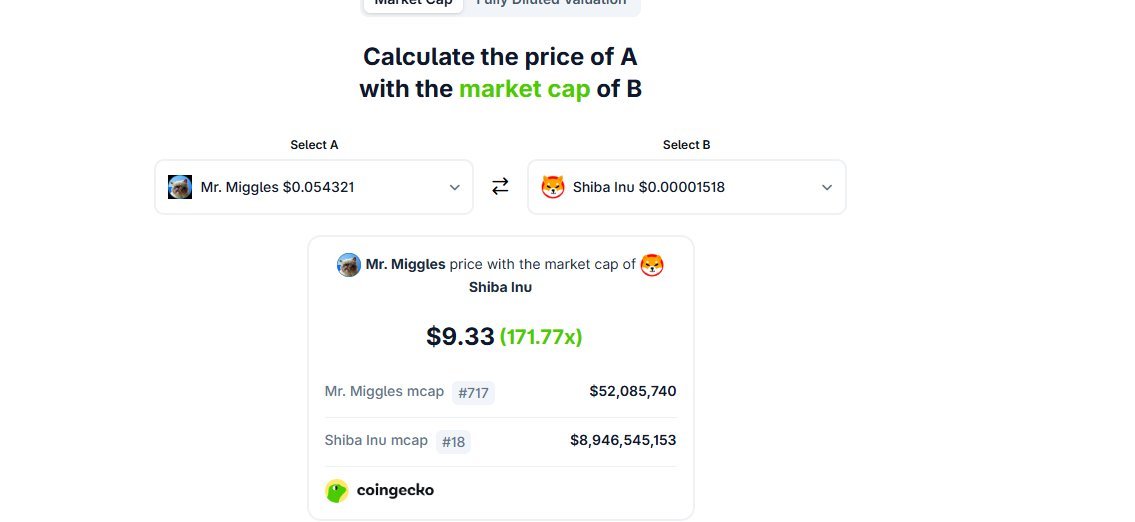Screen dimensions: 1135x522
Task: Click Mr. Miggles icon in result card header
Action: [x=349, y=265]
